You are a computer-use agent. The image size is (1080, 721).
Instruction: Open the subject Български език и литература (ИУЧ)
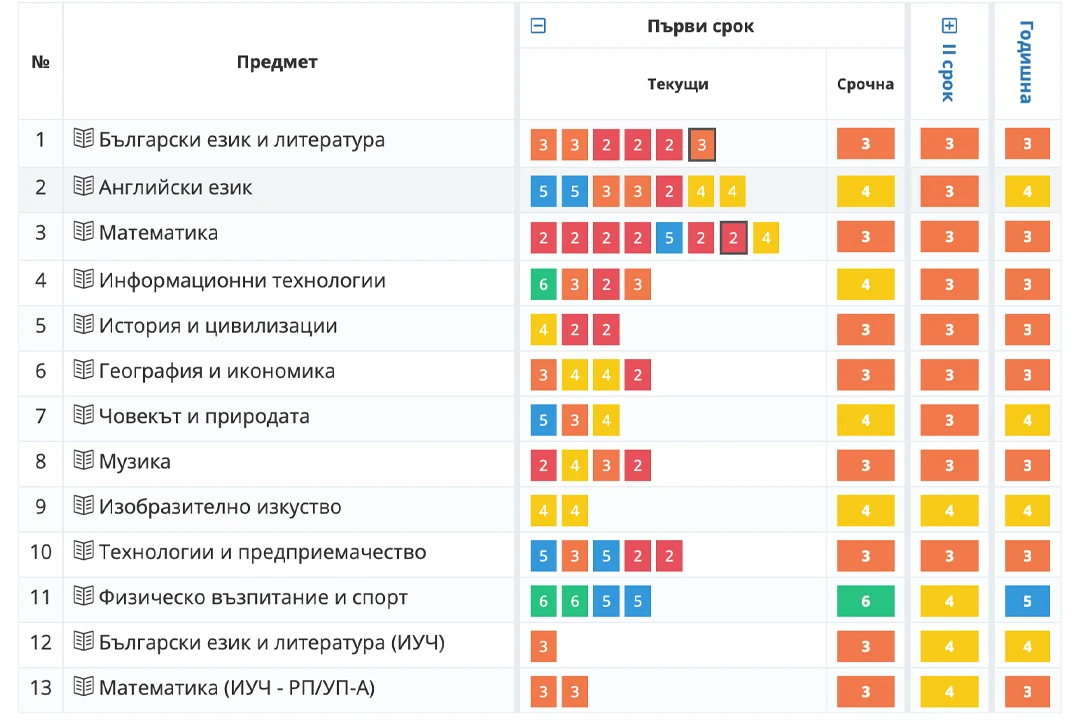[x=271, y=642]
